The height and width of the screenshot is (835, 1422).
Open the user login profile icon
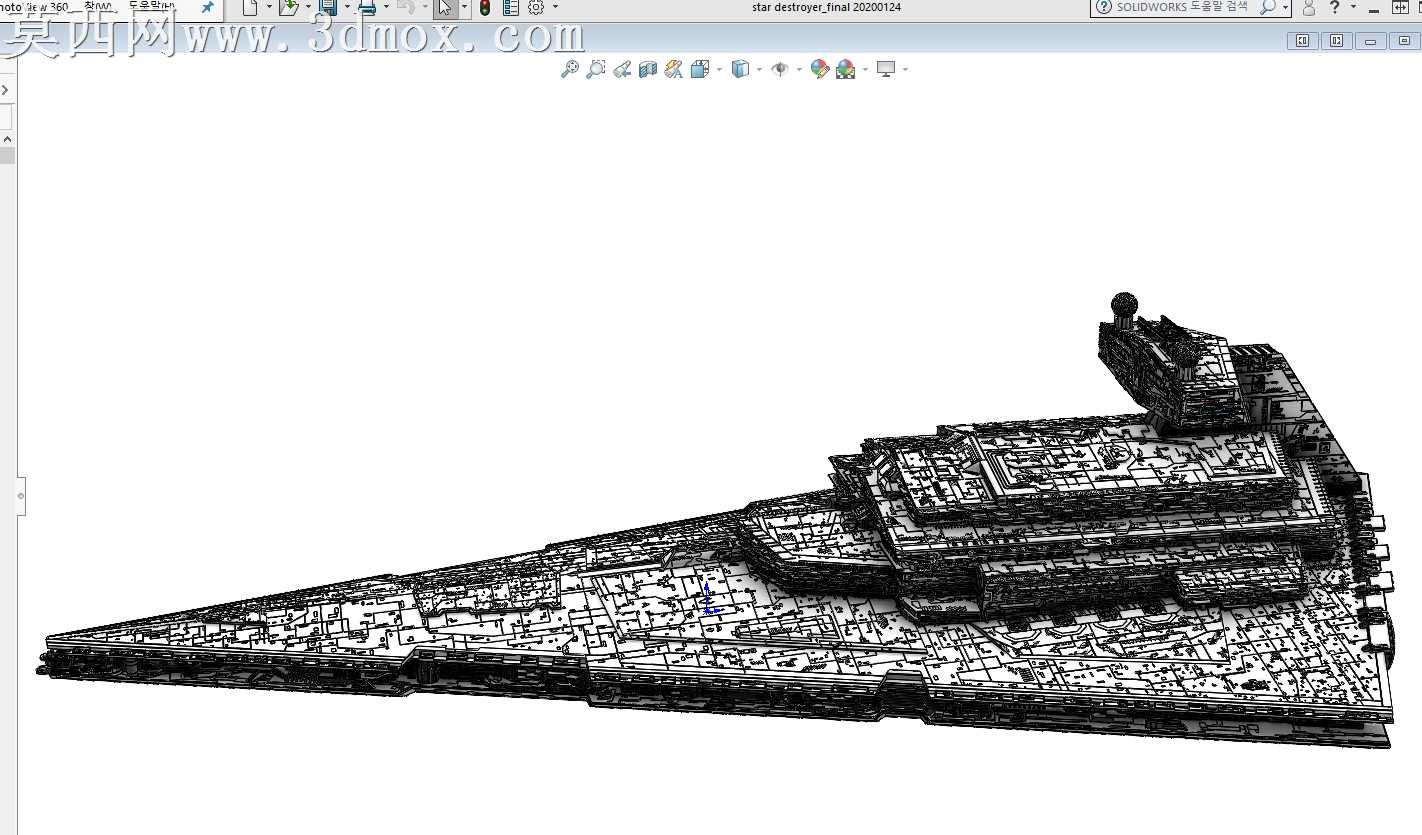tap(1308, 8)
